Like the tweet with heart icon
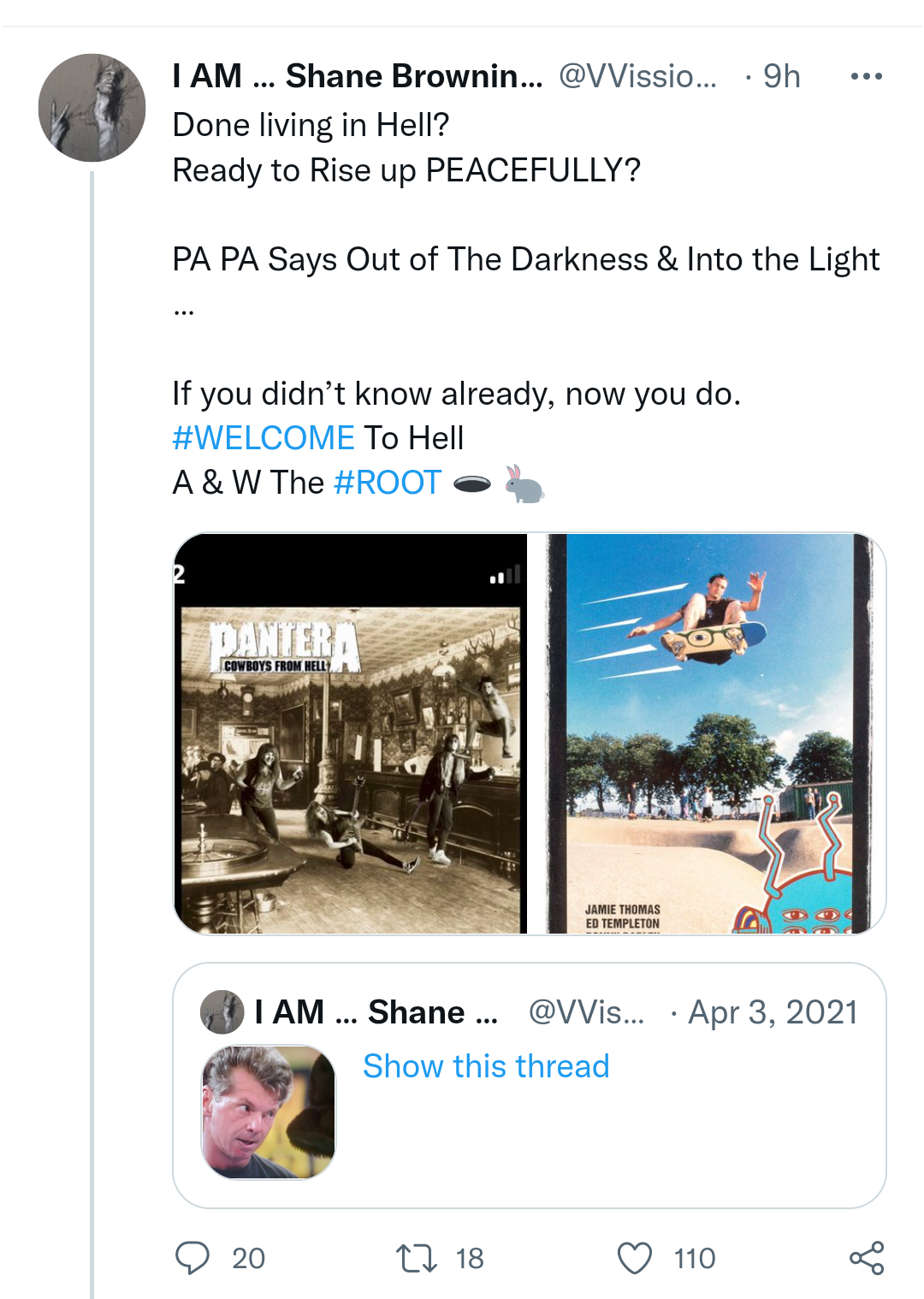The width and height of the screenshot is (924, 1299). tap(634, 1258)
